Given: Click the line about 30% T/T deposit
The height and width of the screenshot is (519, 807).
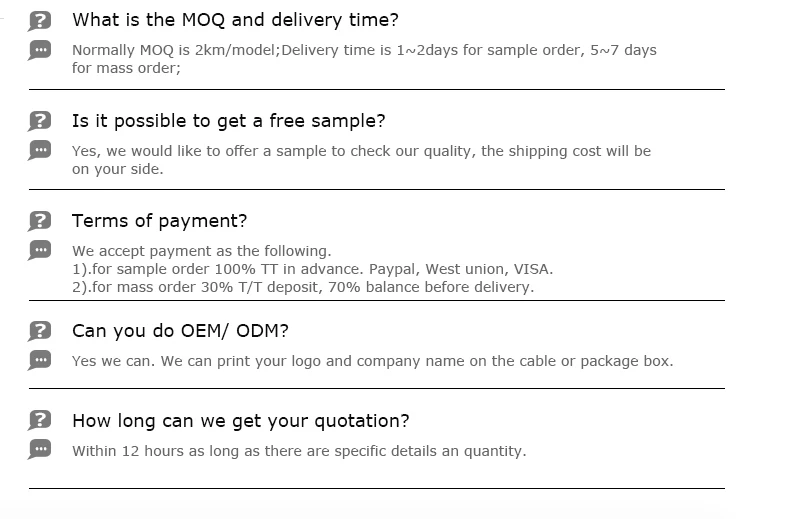Looking at the screenshot, I should (x=303, y=287).
